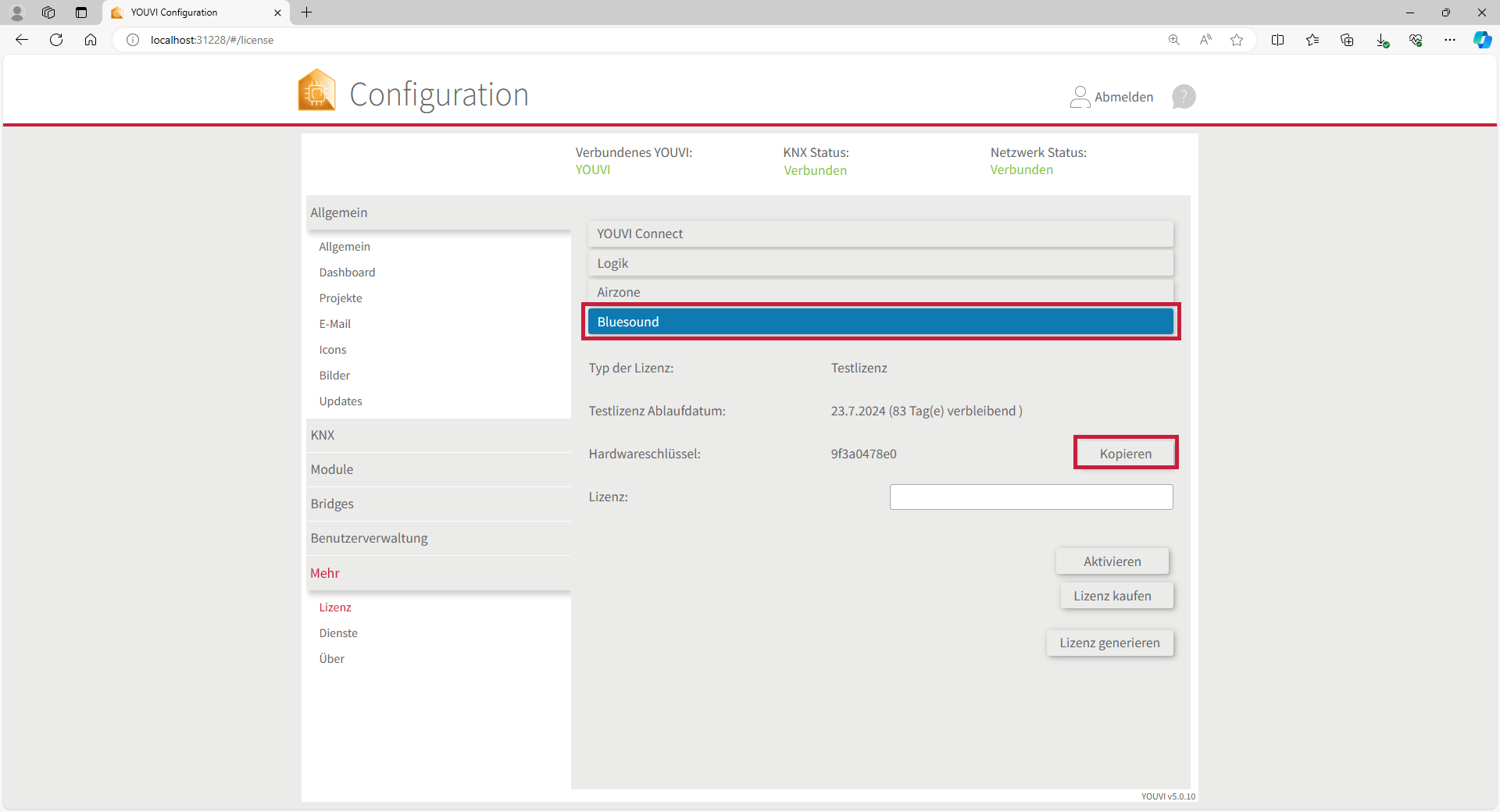Click the YOUVI Configuration house logo
1500x812 pixels.
pos(316,91)
